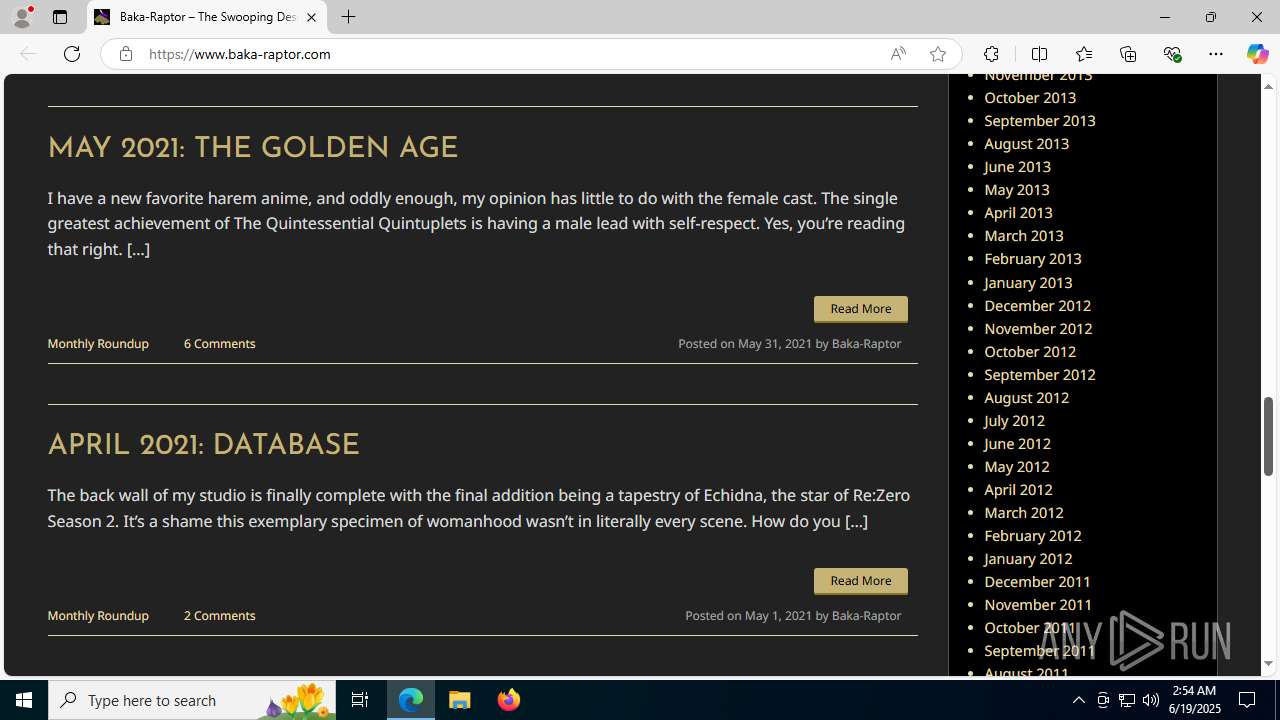
Task: Click the page vertical scrollbar thumb
Action: [x=1268, y=436]
